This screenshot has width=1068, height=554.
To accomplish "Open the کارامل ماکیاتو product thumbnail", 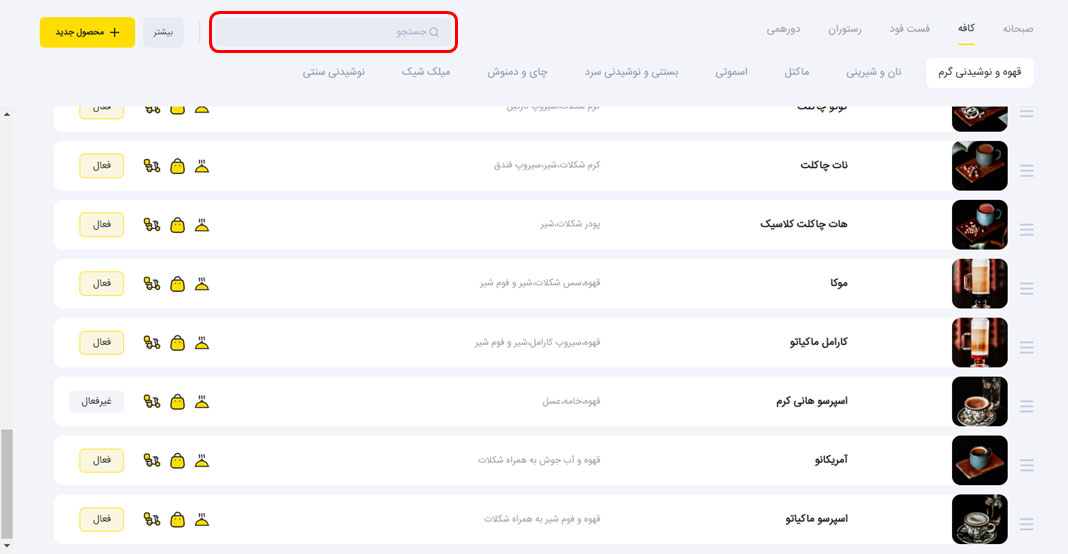I will pyautogui.click(x=979, y=343).
